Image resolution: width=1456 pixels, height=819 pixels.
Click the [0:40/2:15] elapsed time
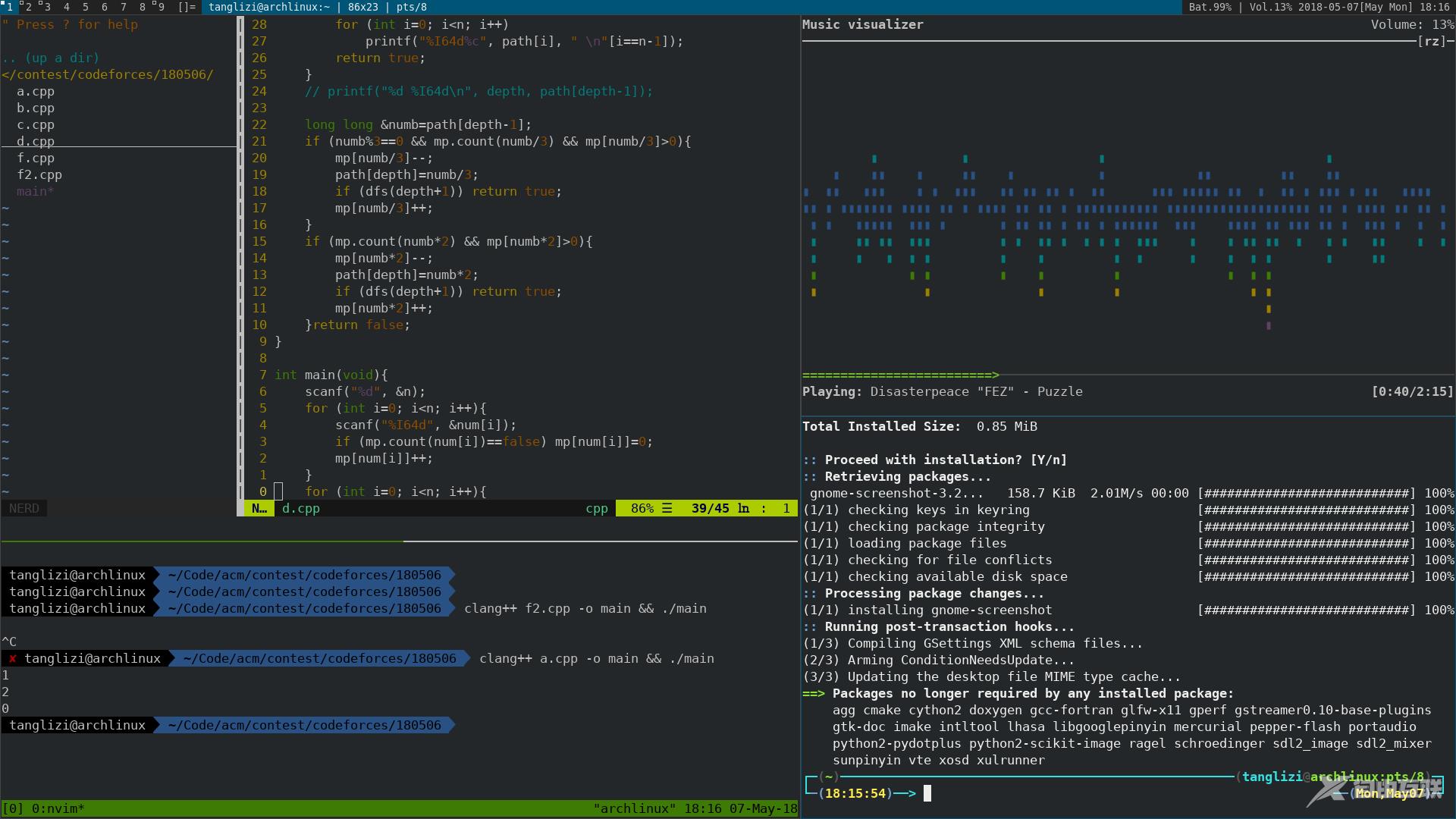tap(1412, 391)
